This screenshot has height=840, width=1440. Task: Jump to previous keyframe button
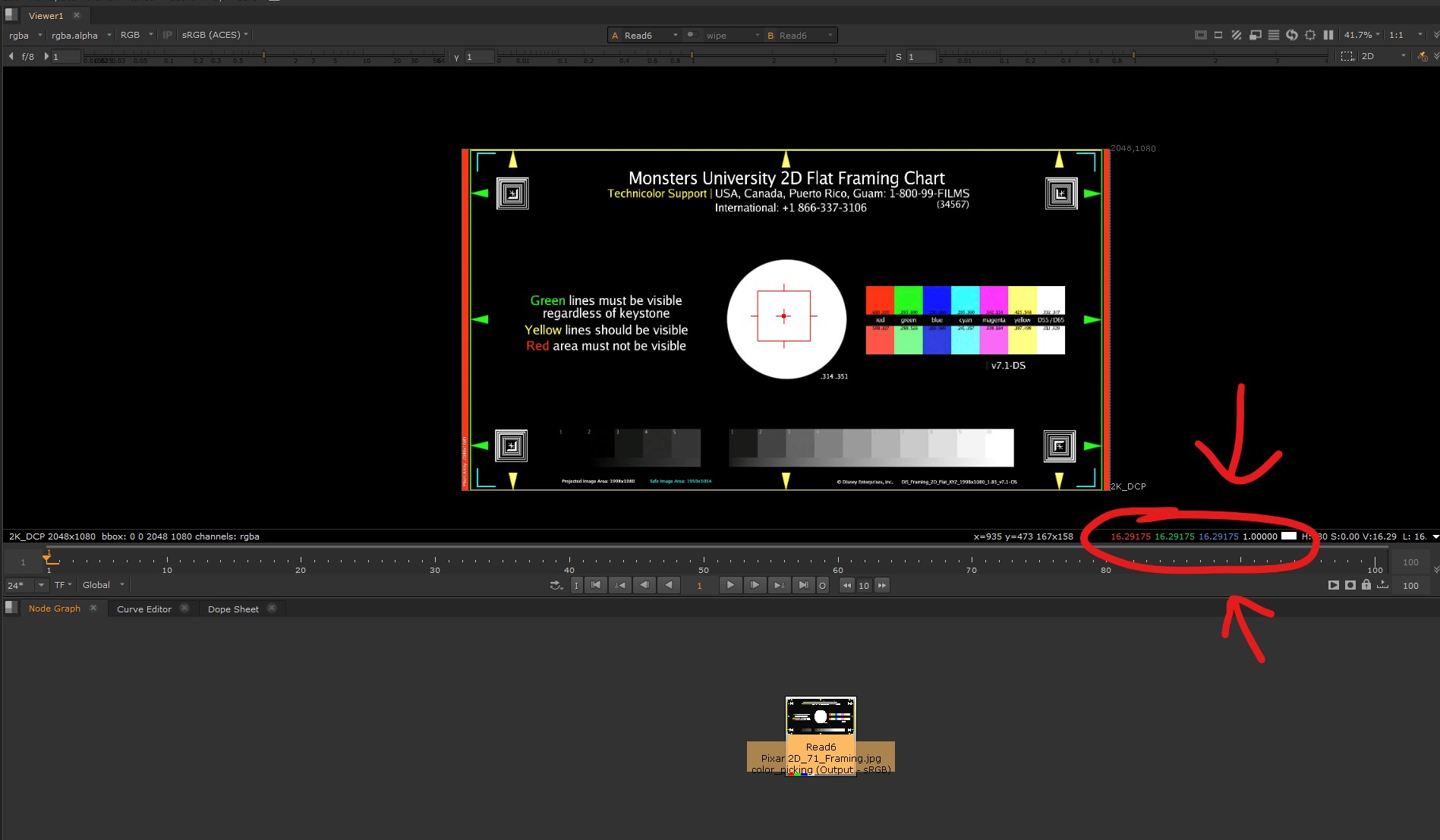coord(620,585)
